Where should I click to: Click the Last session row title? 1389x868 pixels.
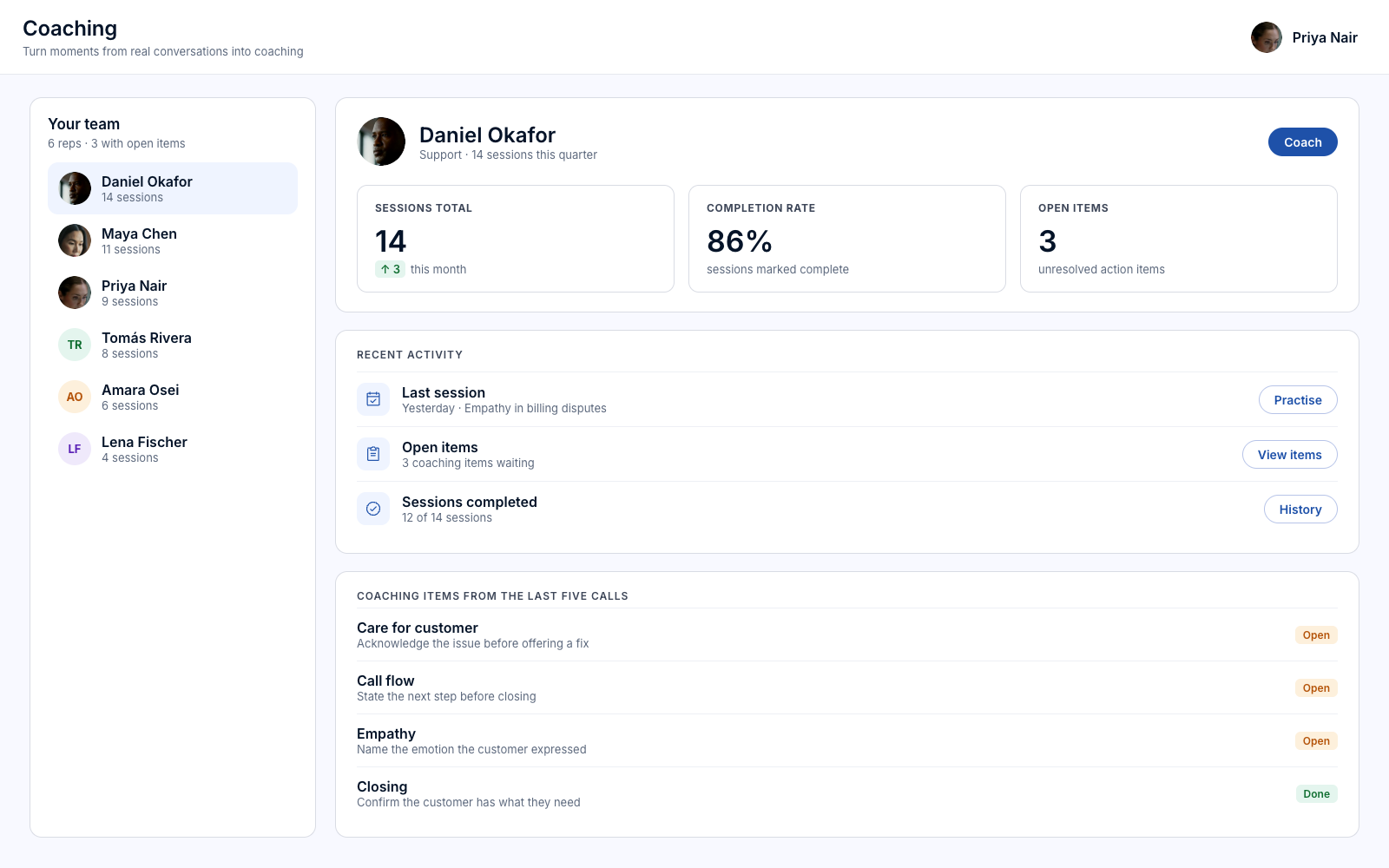(444, 392)
